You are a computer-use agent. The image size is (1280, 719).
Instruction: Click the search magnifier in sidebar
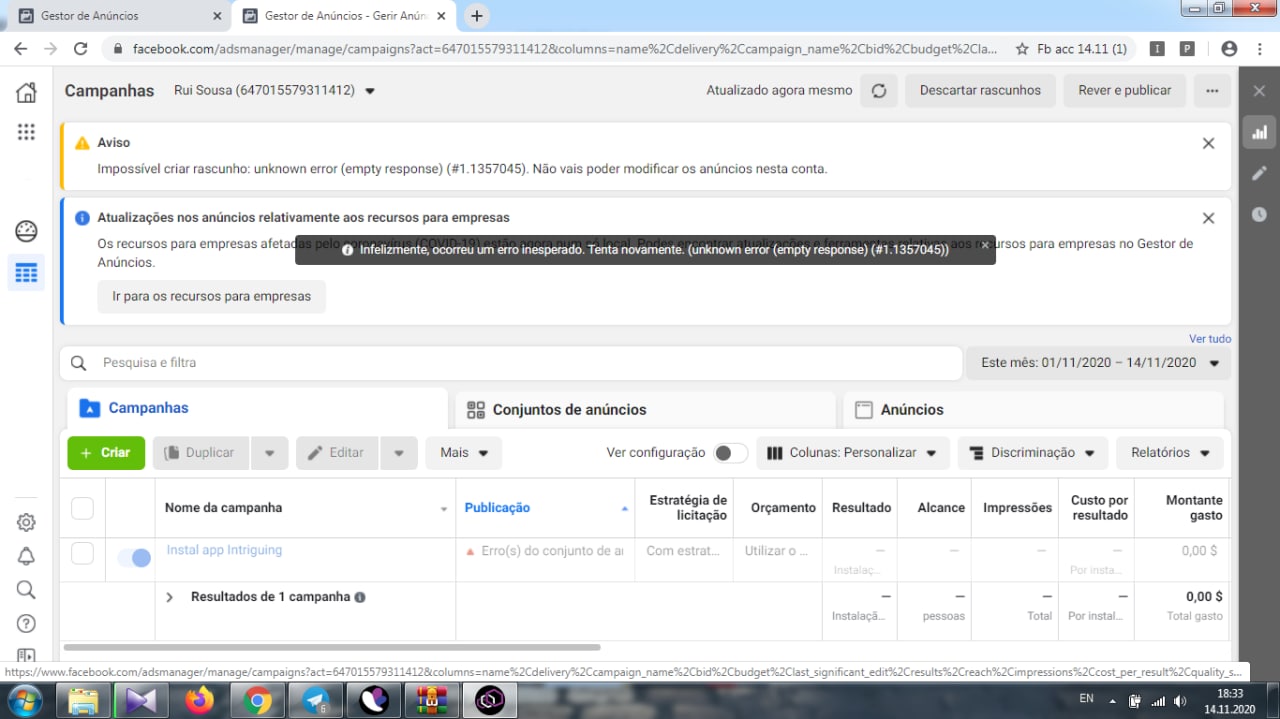(26, 589)
